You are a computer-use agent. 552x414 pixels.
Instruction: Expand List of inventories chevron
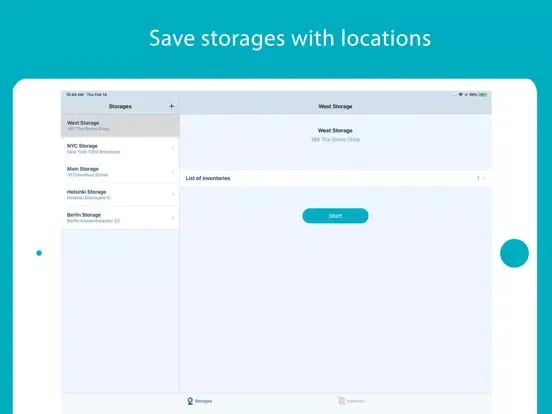click(x=484, y=178)
